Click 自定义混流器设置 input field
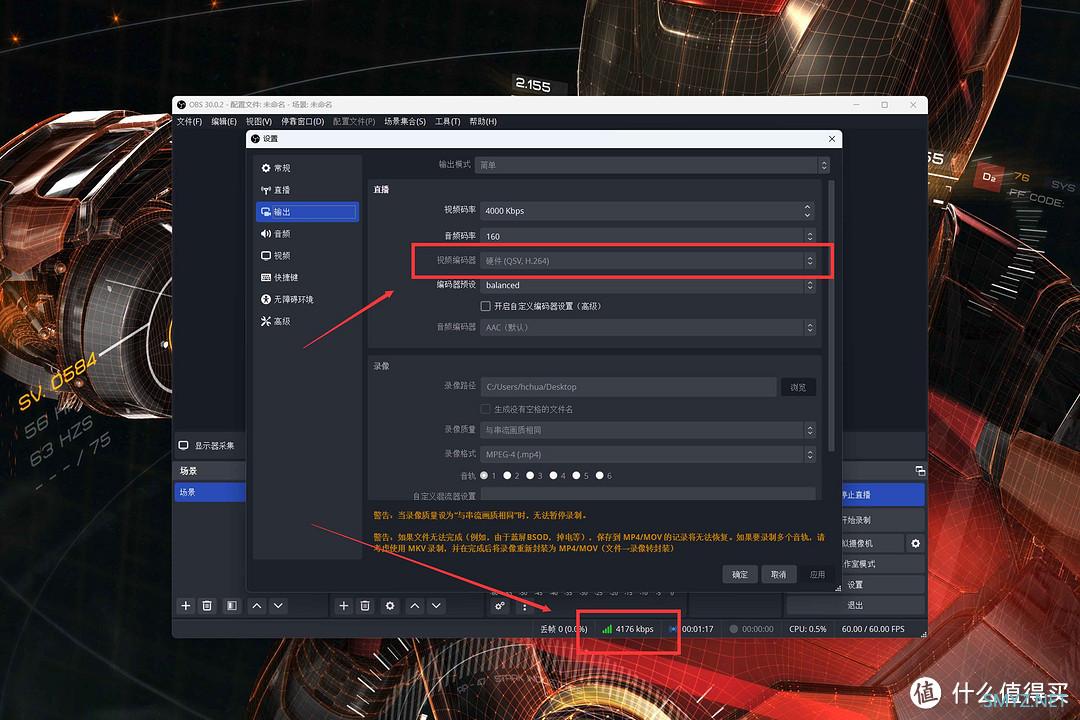Viewport: 1080px width, 720px height. click(647, 494)
